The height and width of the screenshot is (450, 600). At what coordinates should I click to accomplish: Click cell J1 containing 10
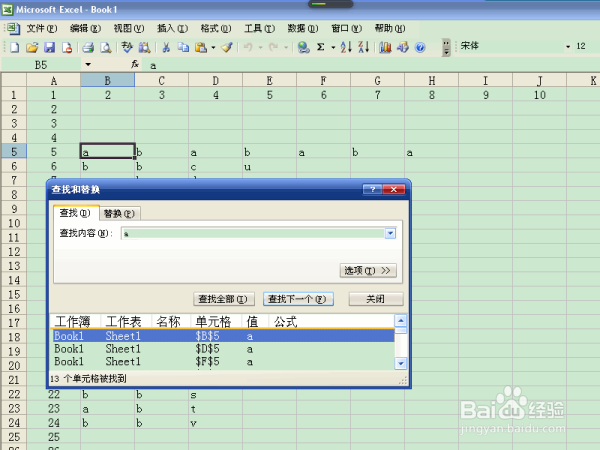(x=540, y=95)
